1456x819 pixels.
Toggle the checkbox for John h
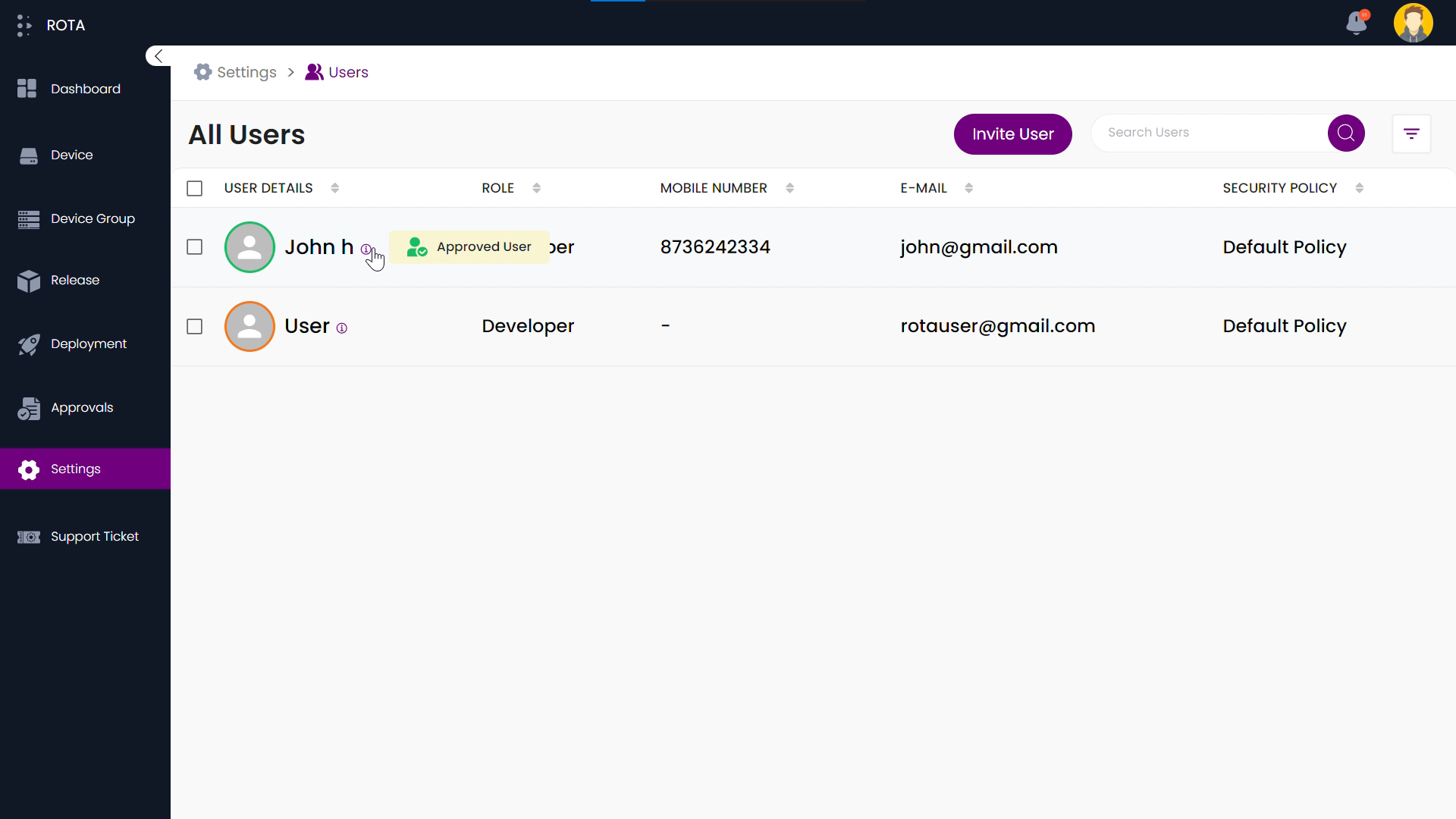coord(194,247)
